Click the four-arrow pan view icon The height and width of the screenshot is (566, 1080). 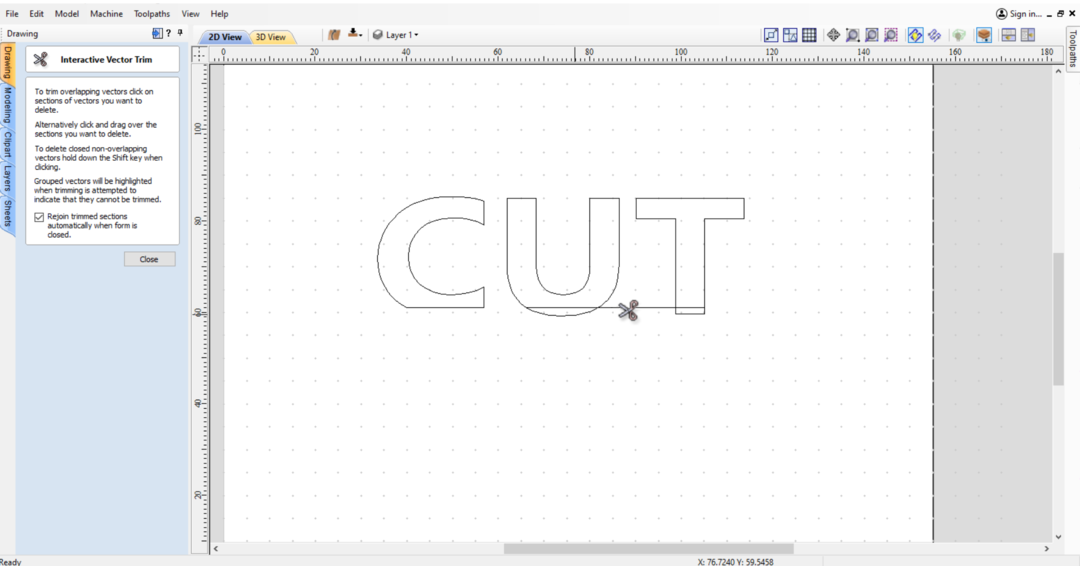click(833, 35)
